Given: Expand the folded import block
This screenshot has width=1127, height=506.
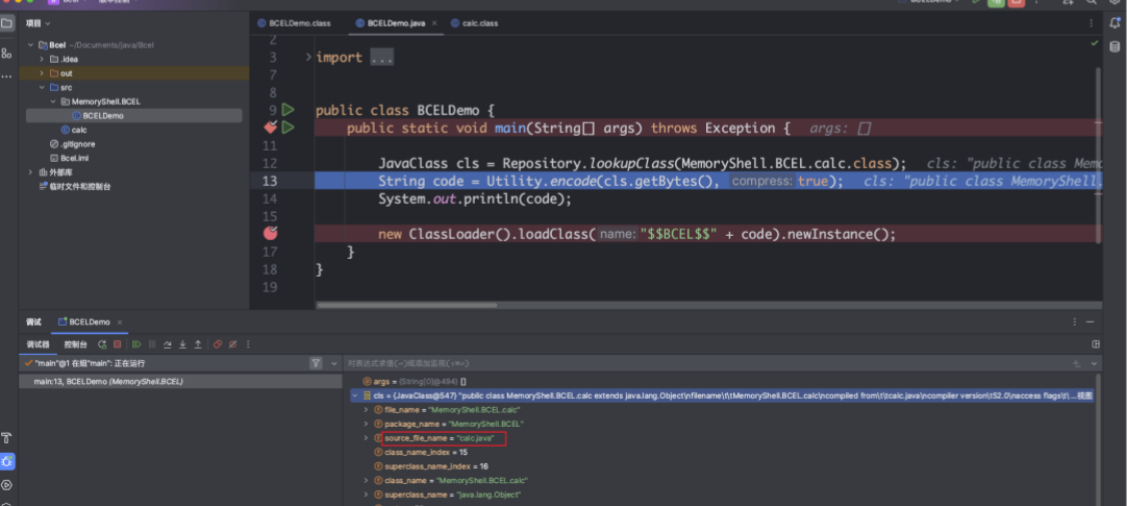Looking at the screenshot, I should click(x=308, y=58).
